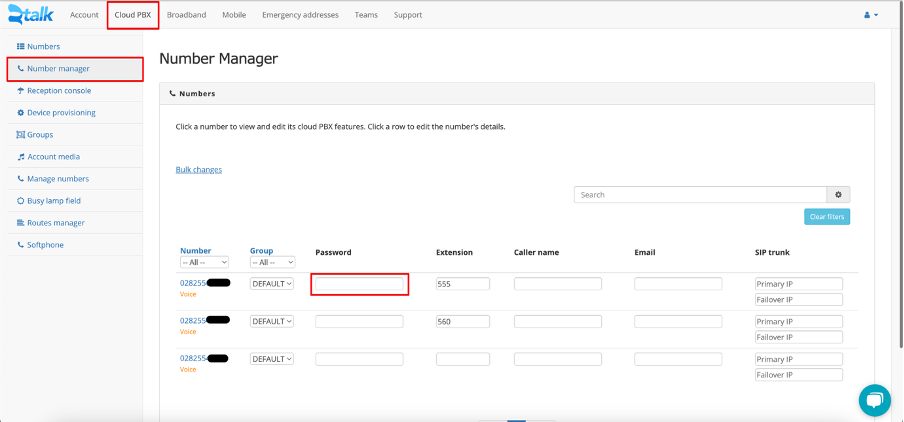The height and width of the screenshot is (422, 904).
Task: Click Primary IP field in extension 555 row
Action: pyautogui.click(x=799, y=284)
